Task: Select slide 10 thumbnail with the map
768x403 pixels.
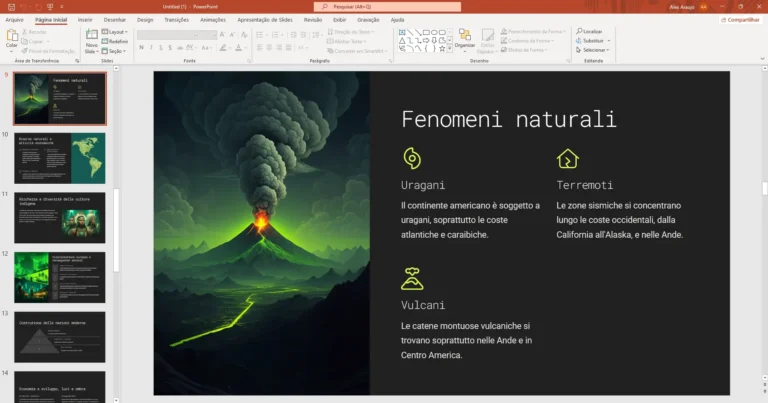Action: [60, 158]
